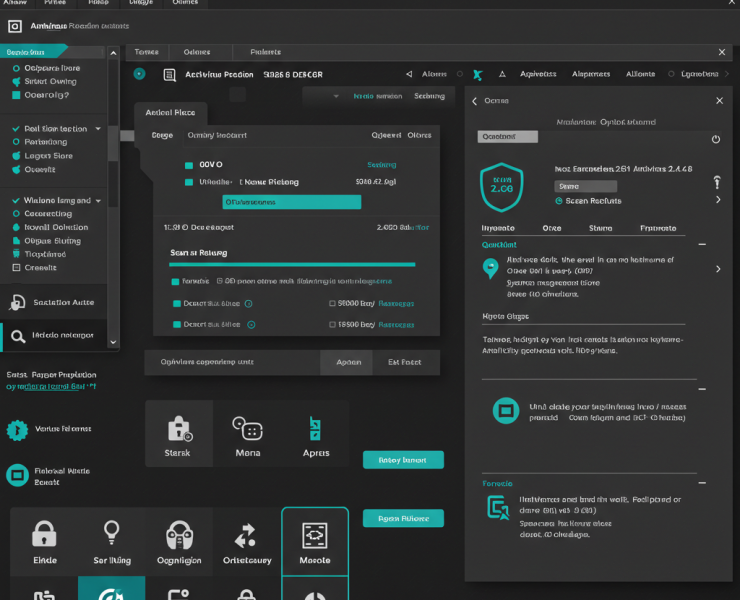Image resolution: width=740 pixels, height=600 pixels.
Task: Toggle the Ooearolg? sidebar checkbox
Action: tap(16, 95)
